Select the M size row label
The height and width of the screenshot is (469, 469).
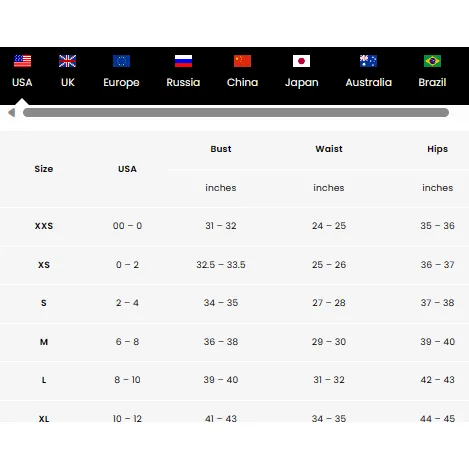tap(44, 342)
